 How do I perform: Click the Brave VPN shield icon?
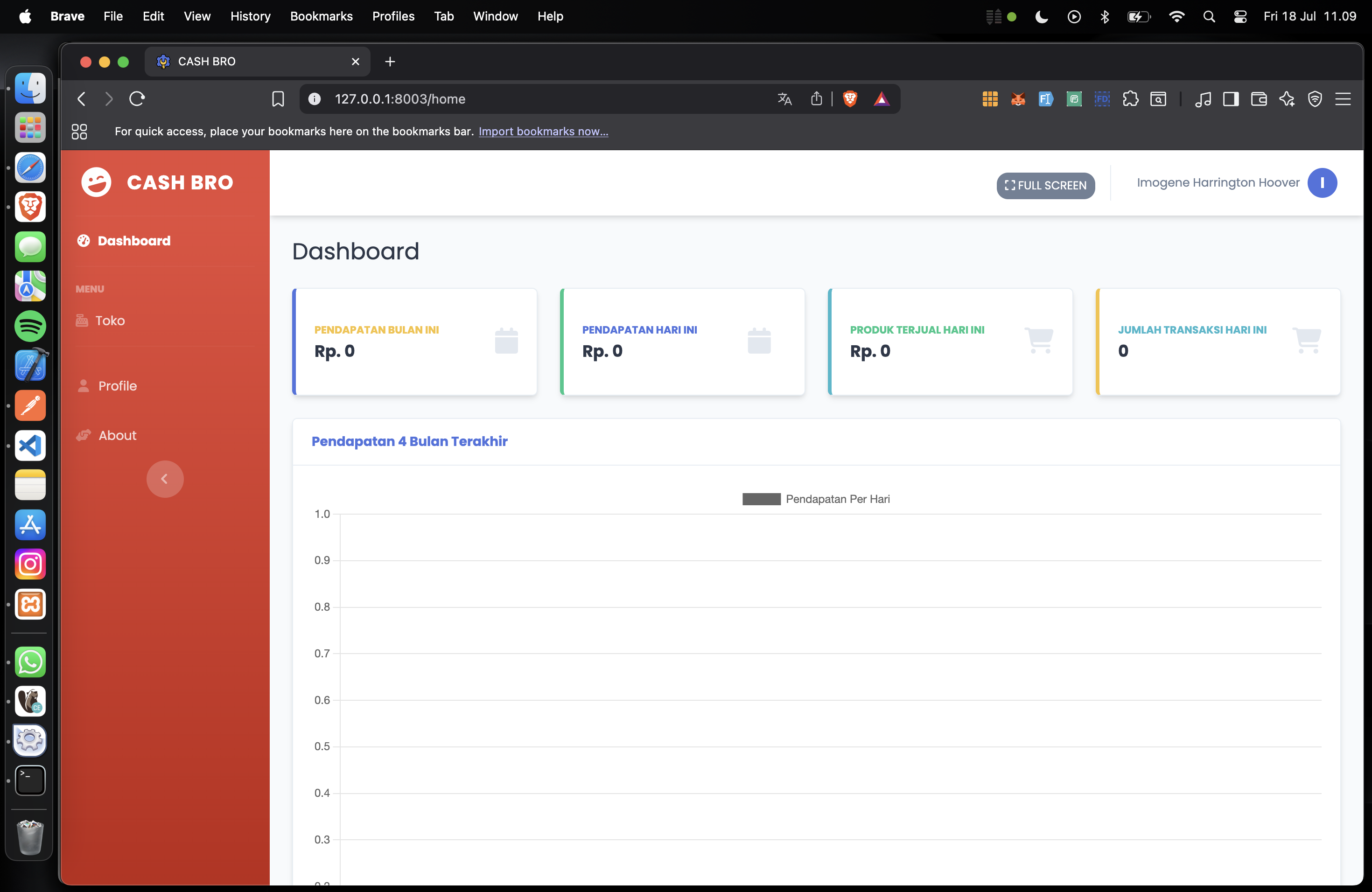1315,99
